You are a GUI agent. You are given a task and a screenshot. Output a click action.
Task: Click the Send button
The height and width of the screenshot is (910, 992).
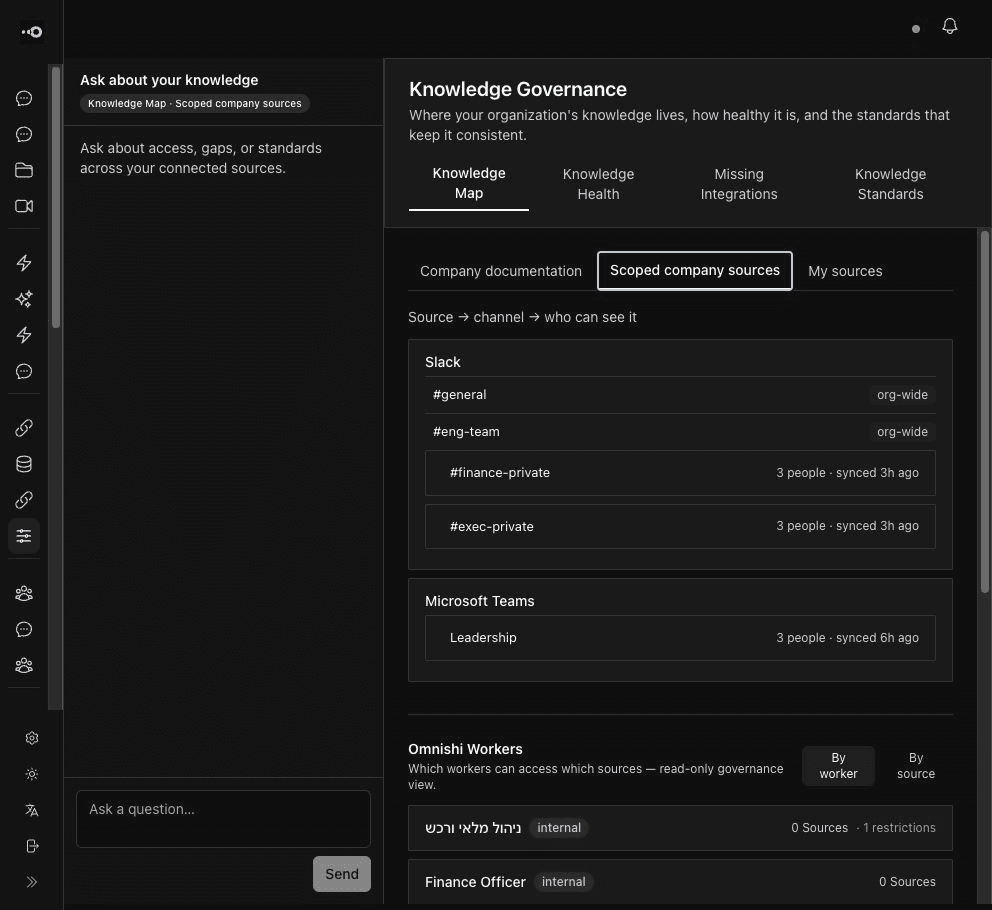click(x=342, y=874)
